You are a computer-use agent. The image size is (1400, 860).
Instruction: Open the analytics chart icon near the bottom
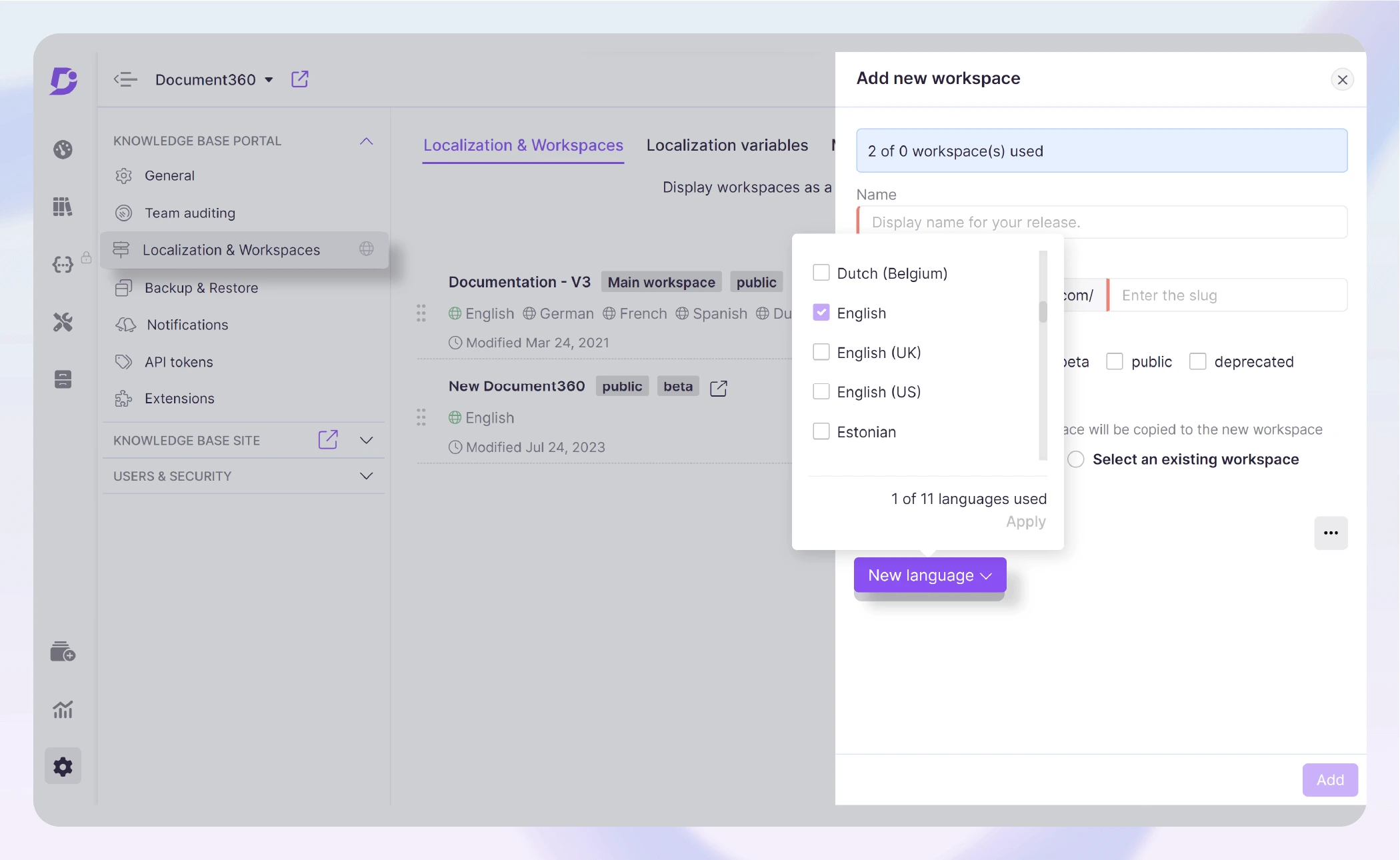(62, 710)
